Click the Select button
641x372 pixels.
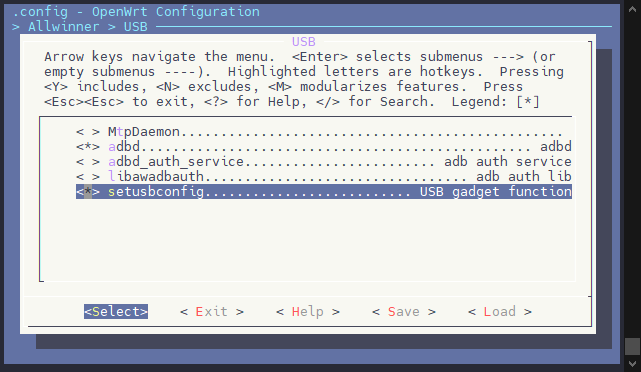[116, 311]
